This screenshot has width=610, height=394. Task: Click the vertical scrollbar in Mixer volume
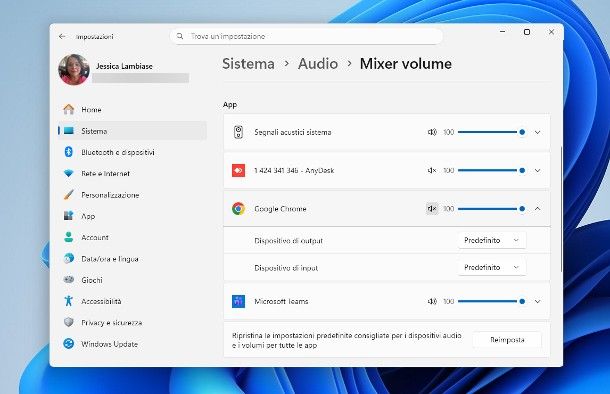point(561,209)
